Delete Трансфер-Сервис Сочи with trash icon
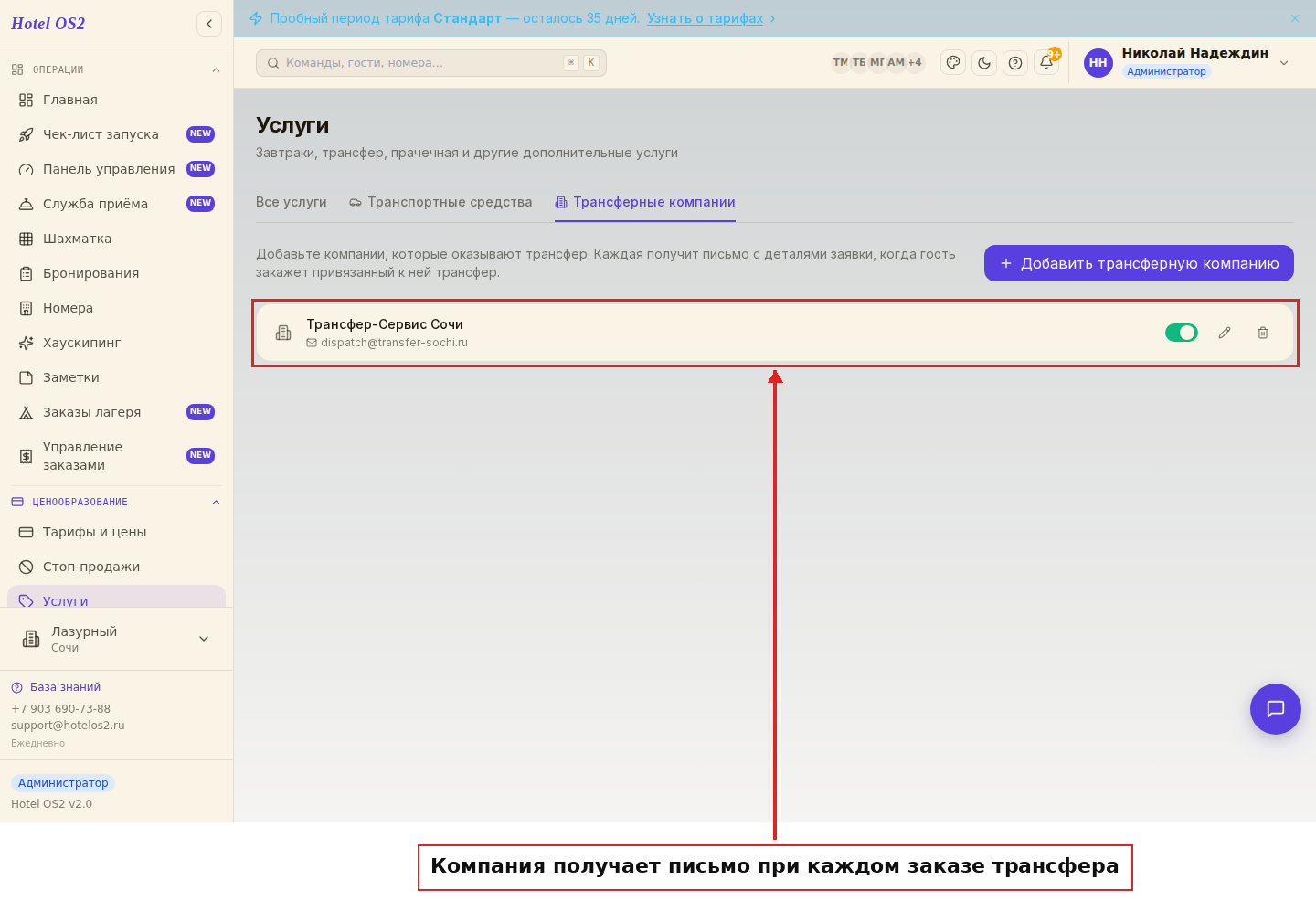This screenshot has height=912, width=1316. click(1263, 333)
